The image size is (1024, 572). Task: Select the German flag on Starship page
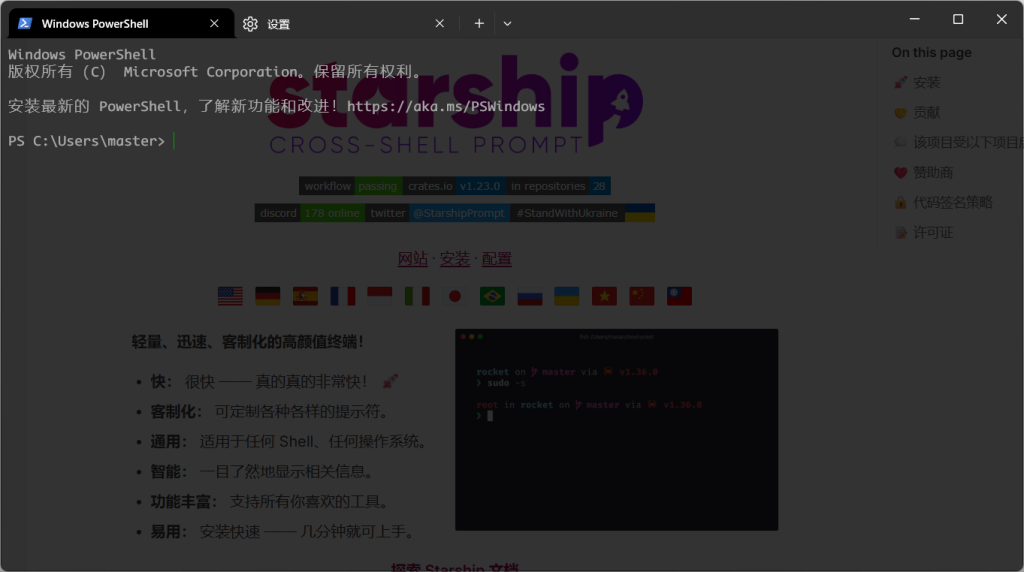point(268,296)
